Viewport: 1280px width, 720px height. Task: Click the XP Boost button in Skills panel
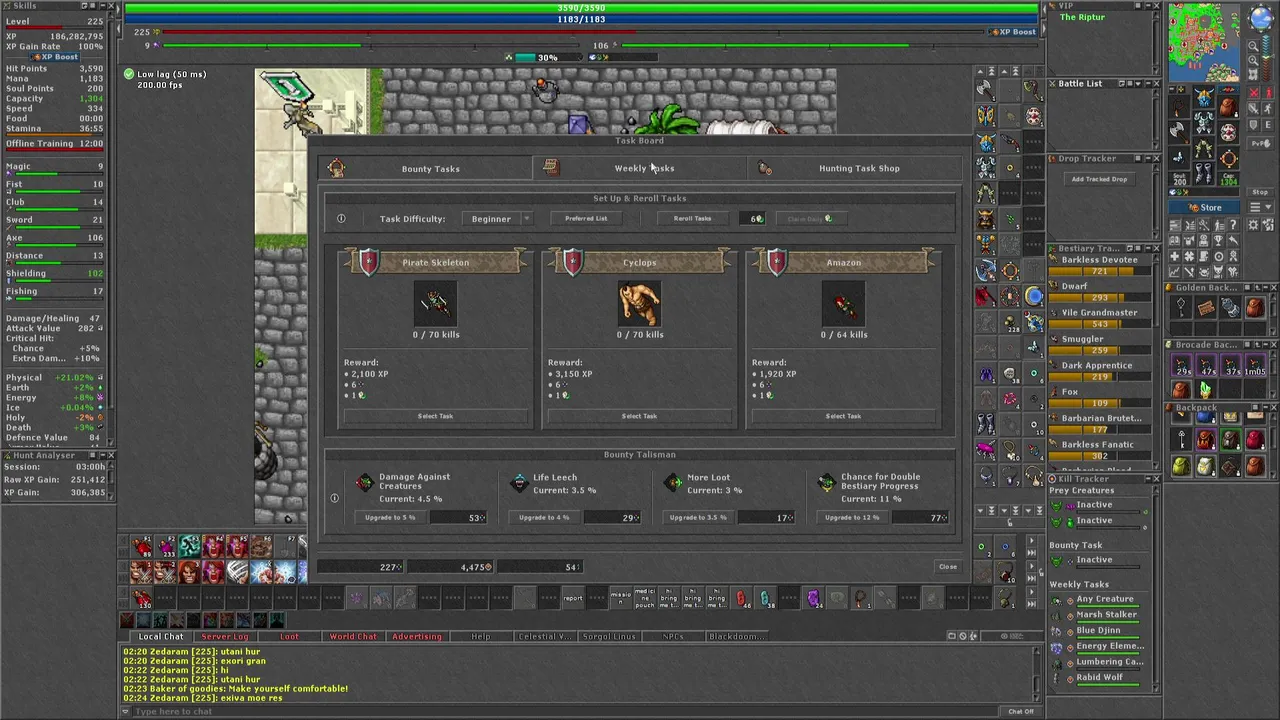56,57
